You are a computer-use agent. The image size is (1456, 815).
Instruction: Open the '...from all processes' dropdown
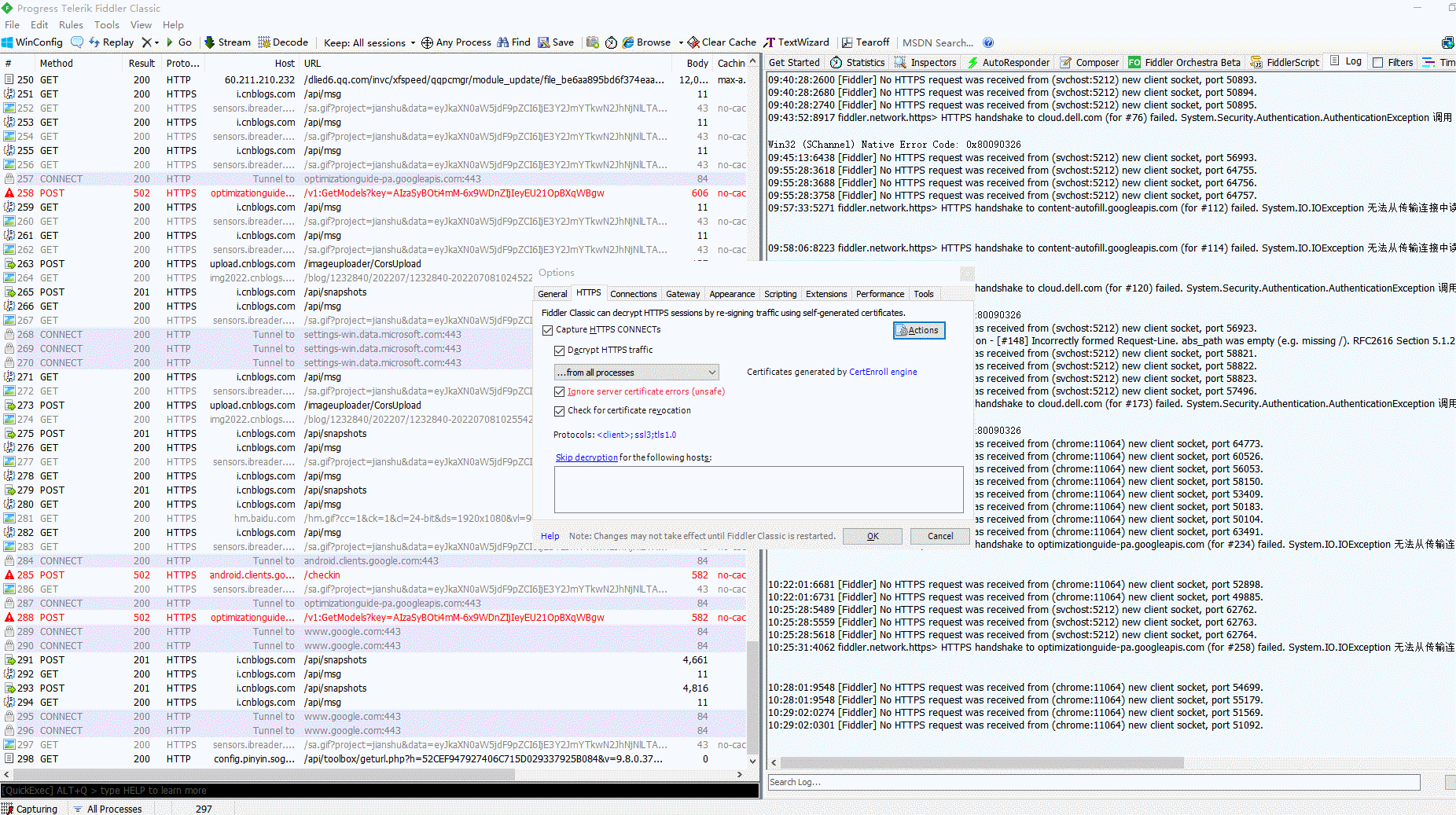[x=636, y=373]
